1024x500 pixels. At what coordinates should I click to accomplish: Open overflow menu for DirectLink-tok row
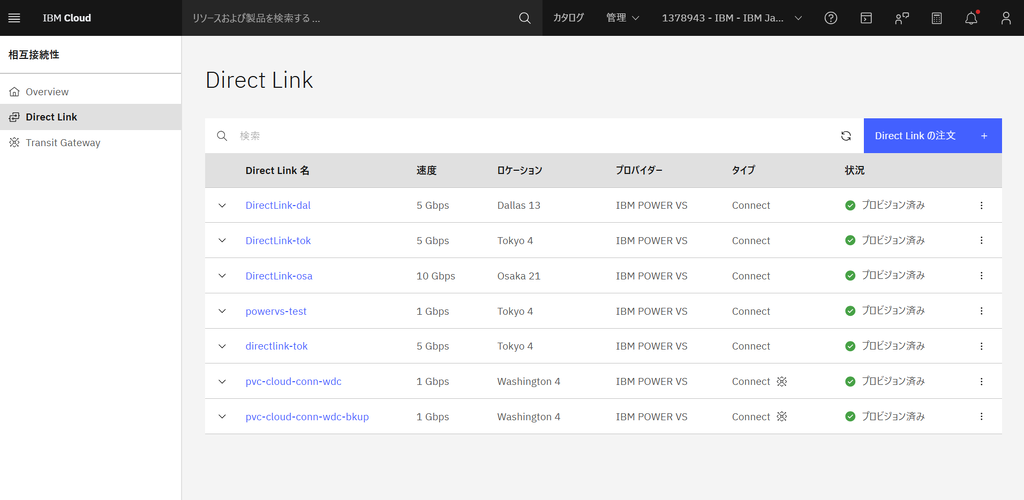(x=981, y=240)
